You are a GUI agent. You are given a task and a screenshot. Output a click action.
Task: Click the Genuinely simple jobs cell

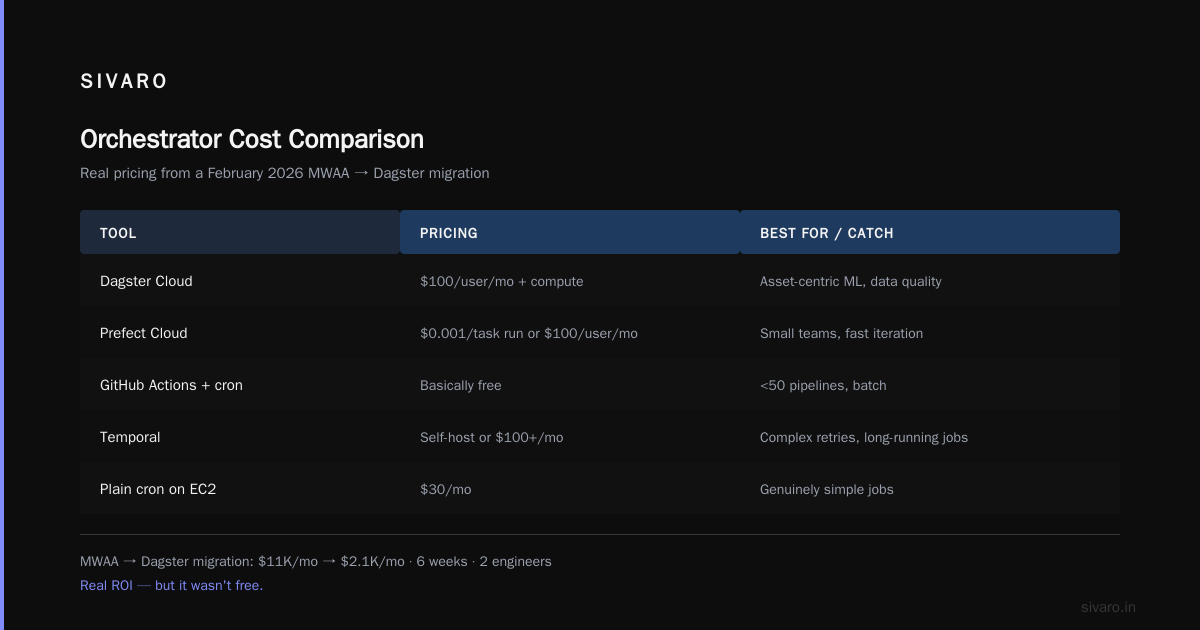coord(827,489)
